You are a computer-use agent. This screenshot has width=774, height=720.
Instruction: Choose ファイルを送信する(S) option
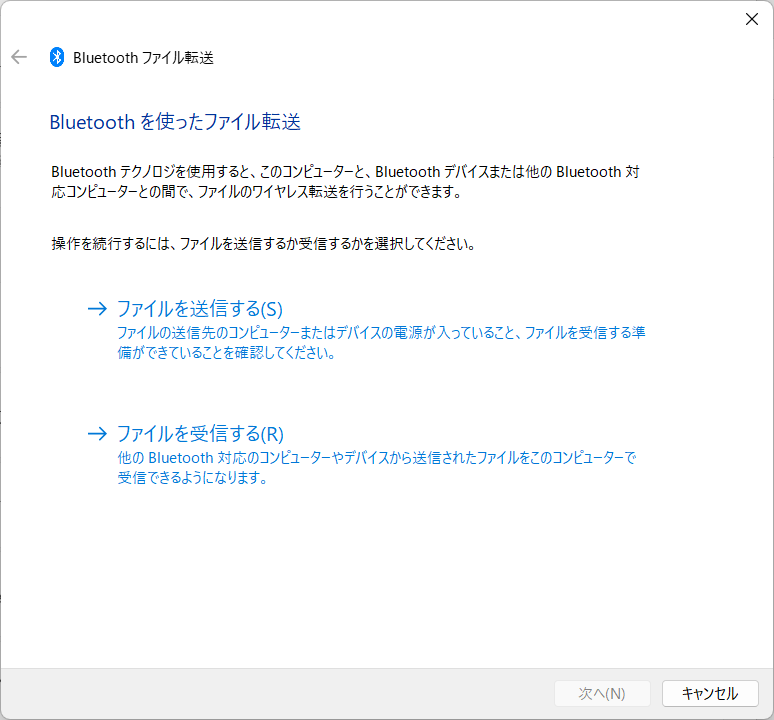click(200, 309)
